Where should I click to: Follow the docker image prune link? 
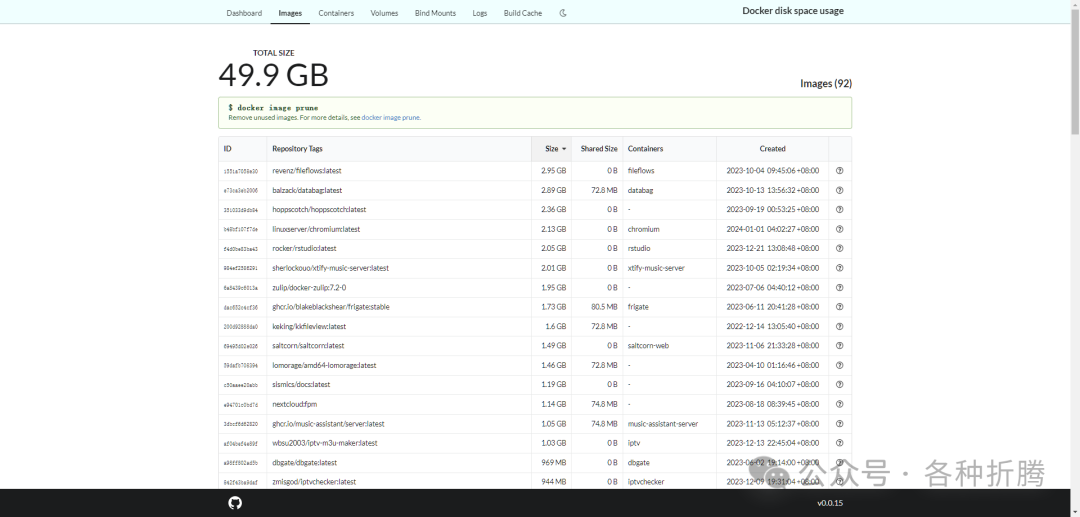391,118
